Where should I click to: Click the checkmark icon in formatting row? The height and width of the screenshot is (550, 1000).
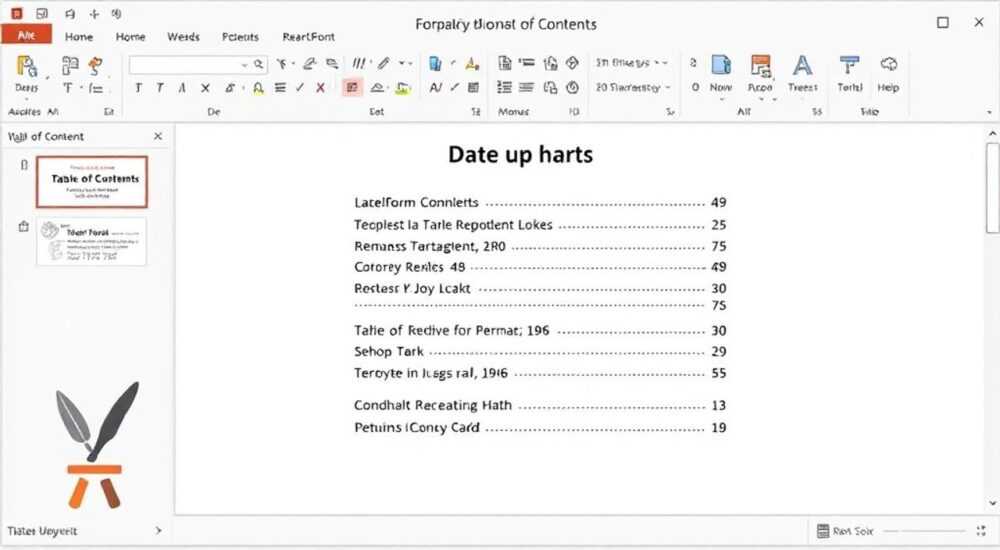pyautogui.click(x=300, y=87)
